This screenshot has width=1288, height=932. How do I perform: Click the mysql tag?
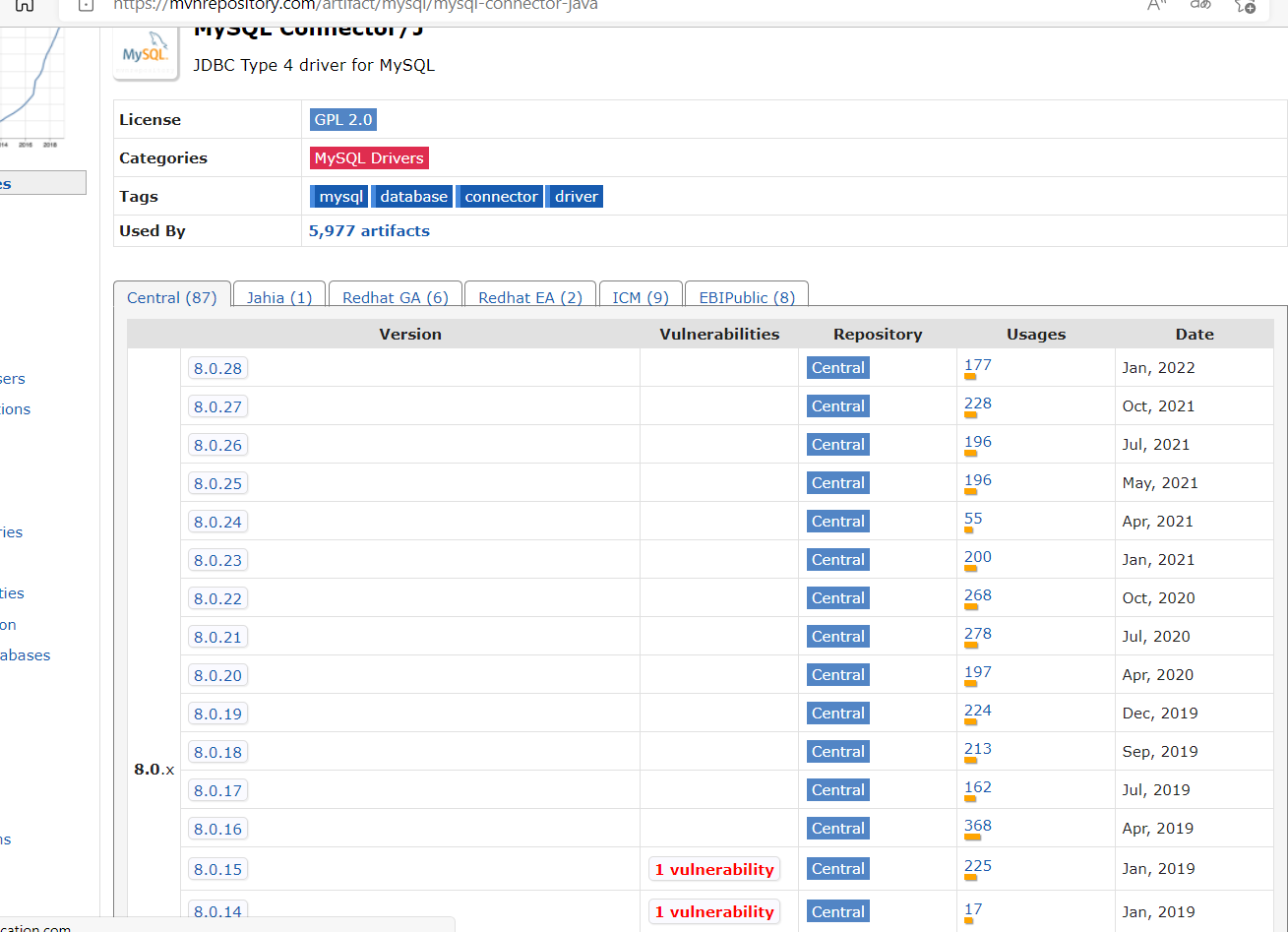[339, 197]
